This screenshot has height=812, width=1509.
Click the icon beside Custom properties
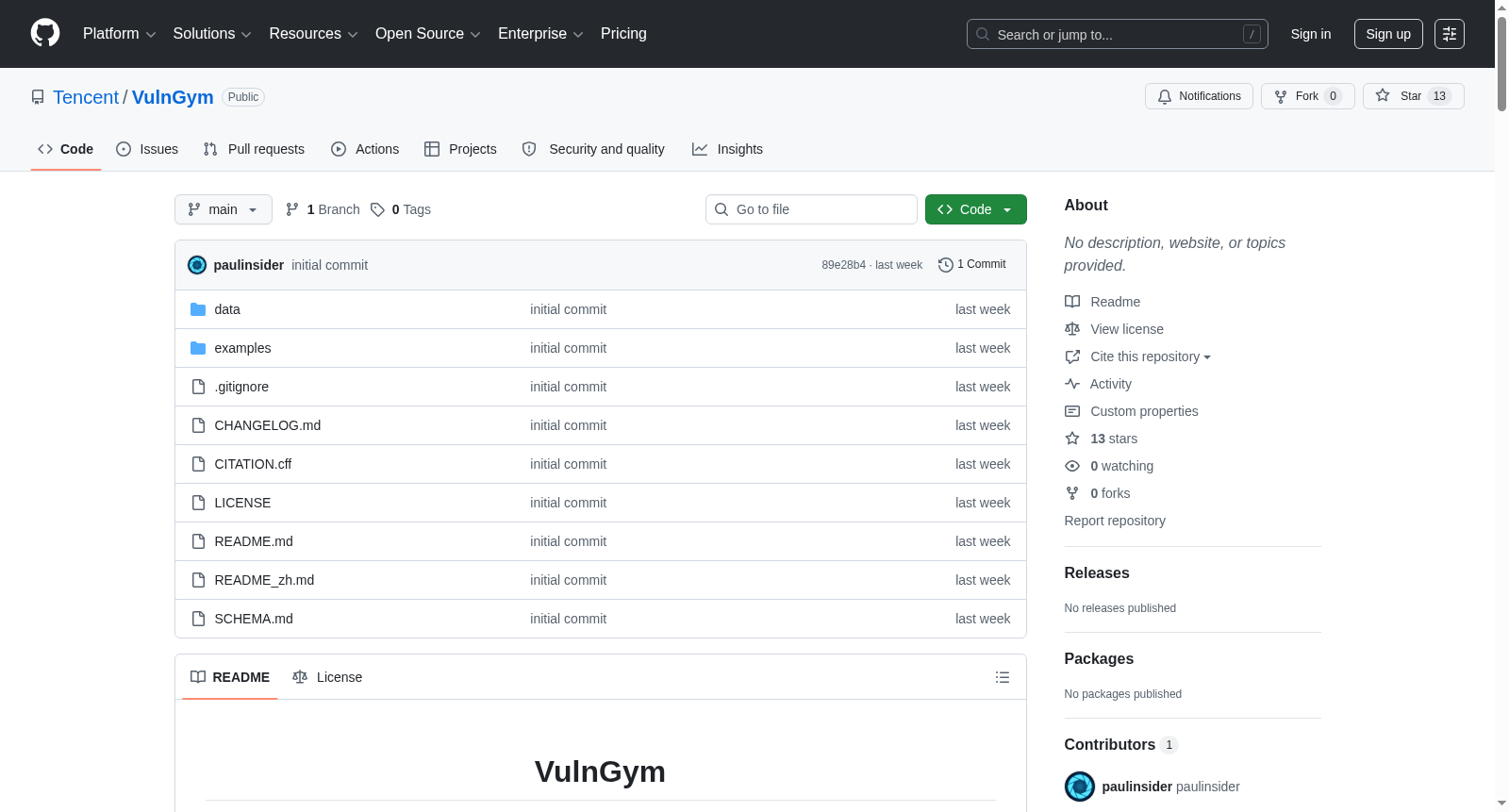point(1072,411)
